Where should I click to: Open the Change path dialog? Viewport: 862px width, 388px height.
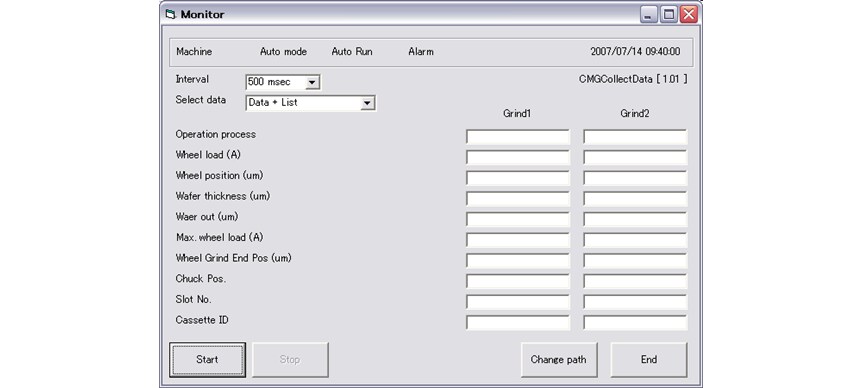tap(559, 360)
